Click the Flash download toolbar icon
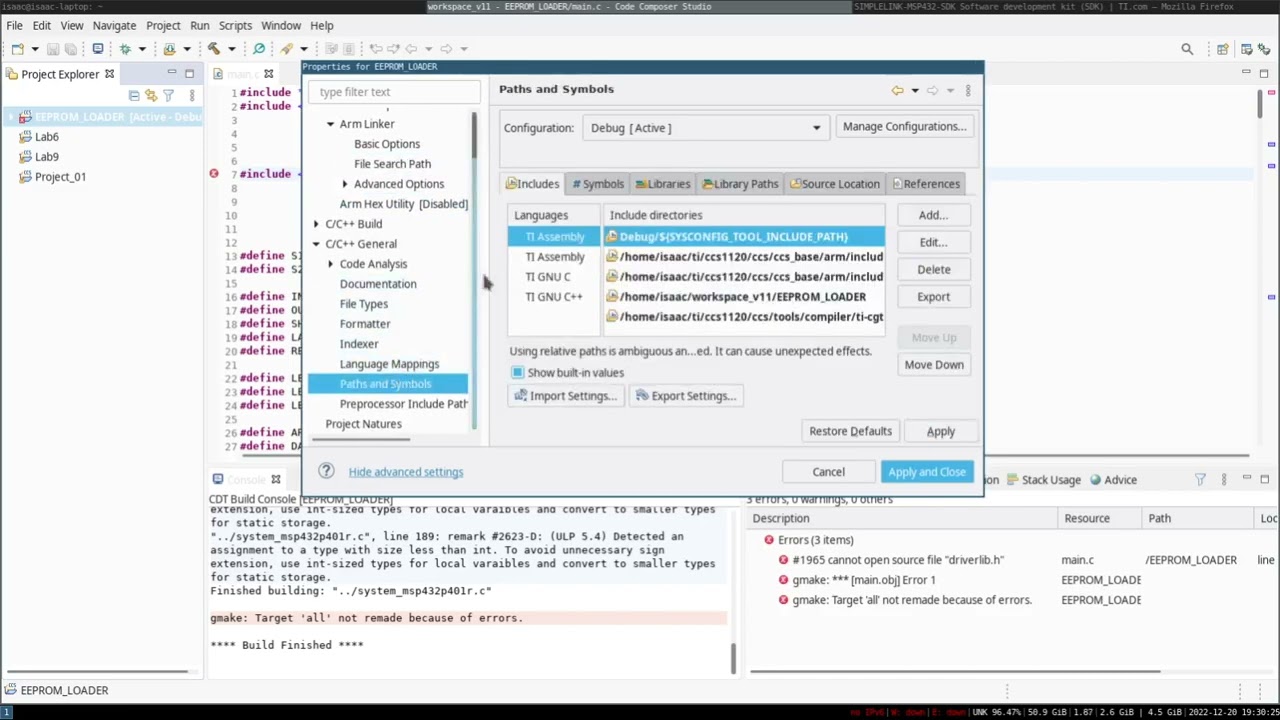 click(x=169, y=48)
